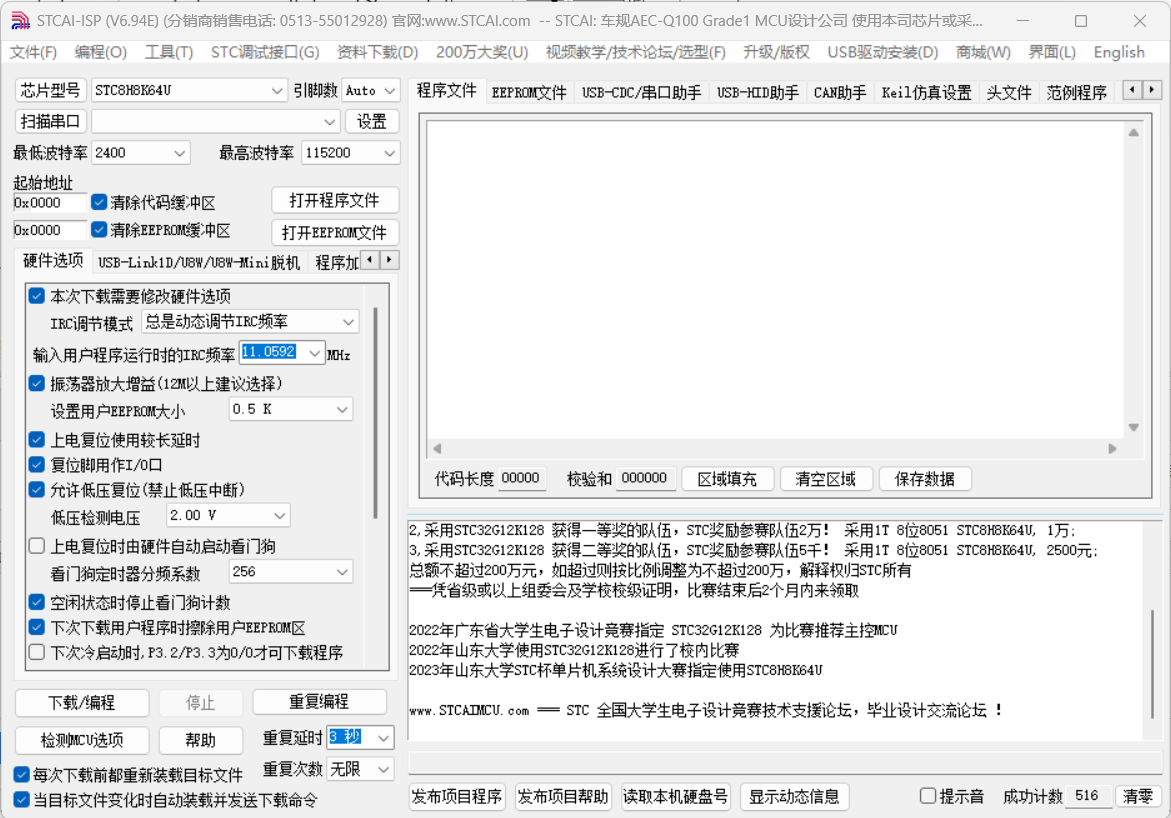Enable 上电复位时由硬件自动启动看门狗
The height and width of the screenshot is (818, 1171).
point(37,545)
